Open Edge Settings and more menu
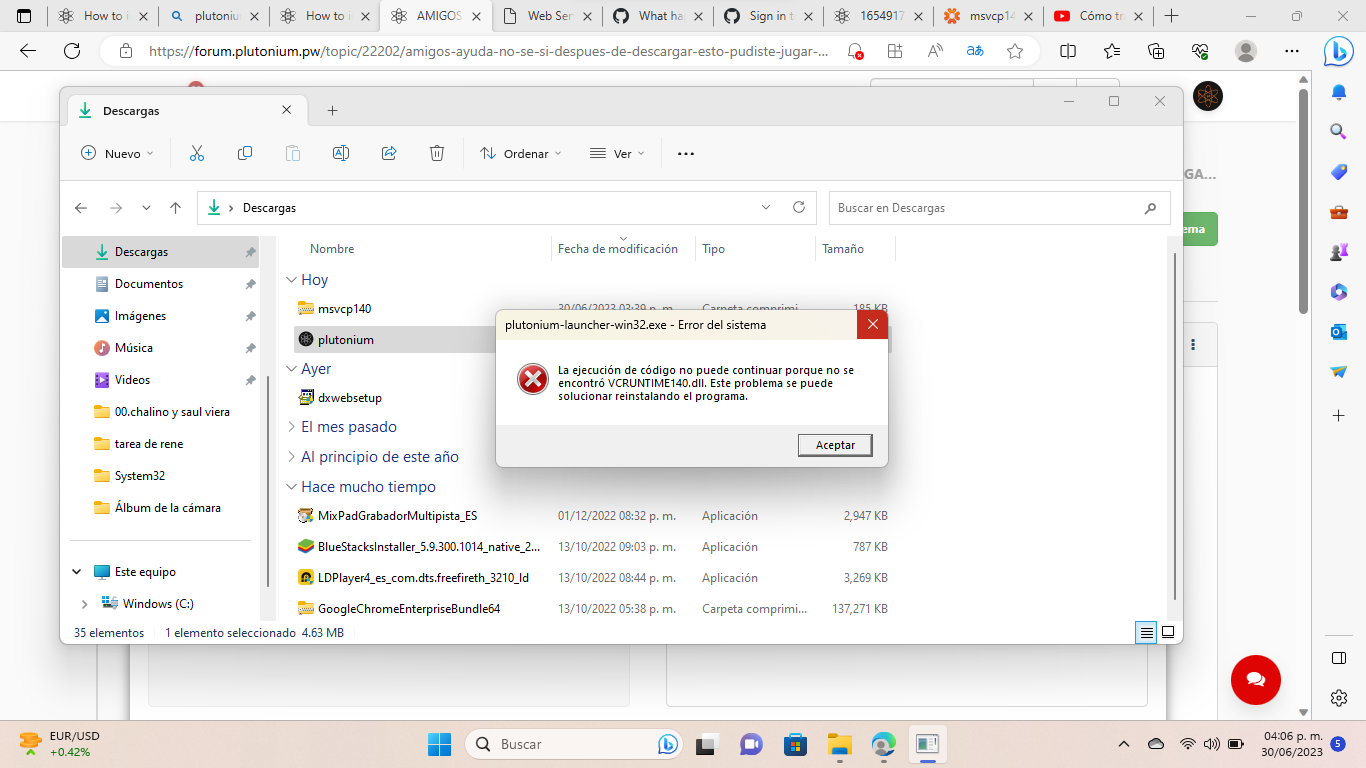This screenshot has width=1366, height=768. tap(1293, 51)
